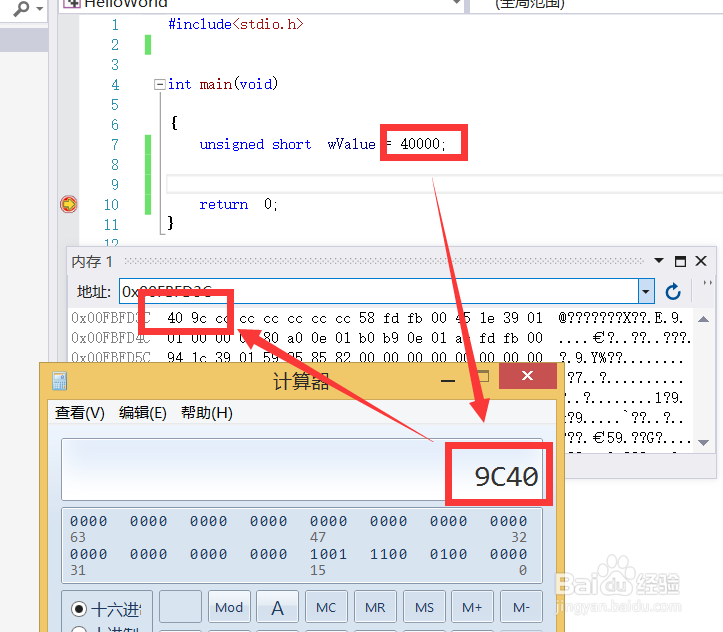The width and height of the screenshot is (723, 632).
Task: Maximize the Memory 1 panel
Action: coord(680,261)
